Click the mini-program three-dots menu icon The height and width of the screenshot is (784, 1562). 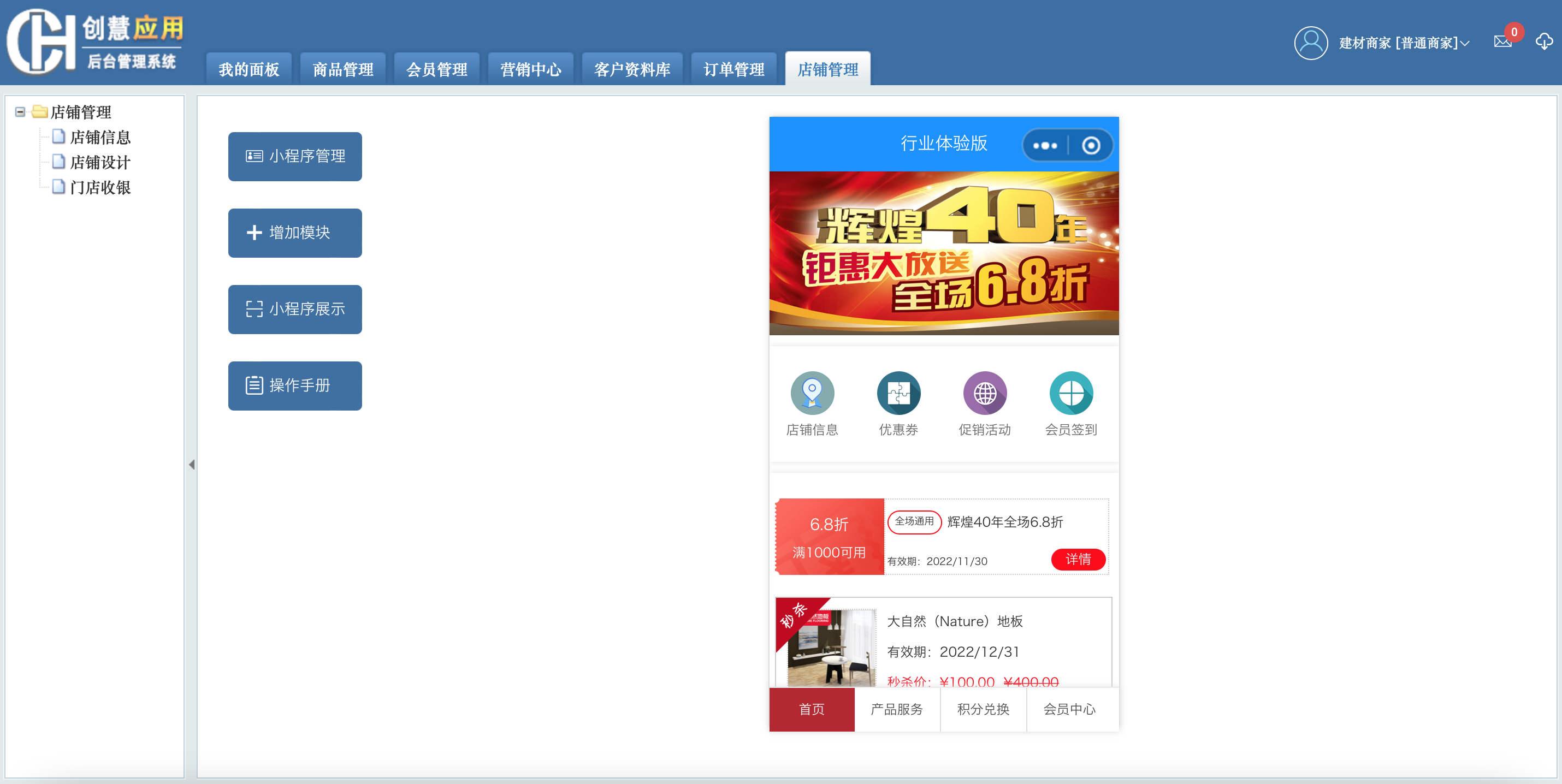click(1045, 146)
